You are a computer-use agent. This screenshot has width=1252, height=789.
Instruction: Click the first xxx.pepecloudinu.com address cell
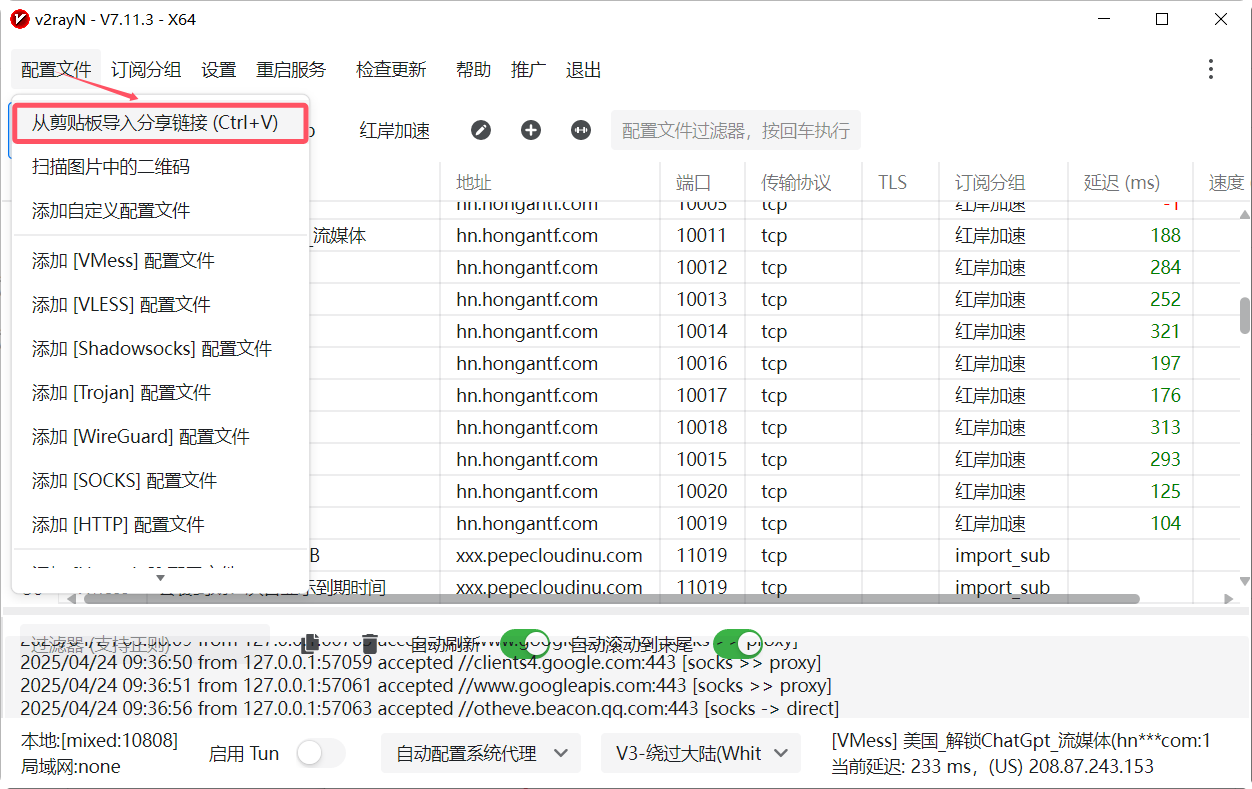click(x=549, y=556)
